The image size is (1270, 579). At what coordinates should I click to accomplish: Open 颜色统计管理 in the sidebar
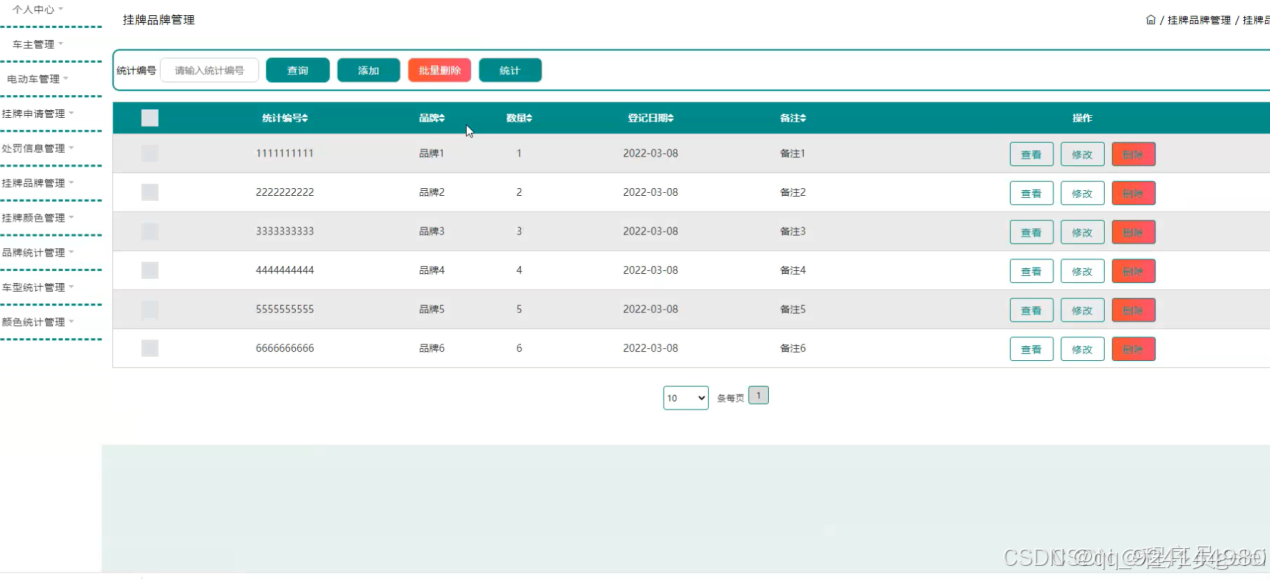38,322
